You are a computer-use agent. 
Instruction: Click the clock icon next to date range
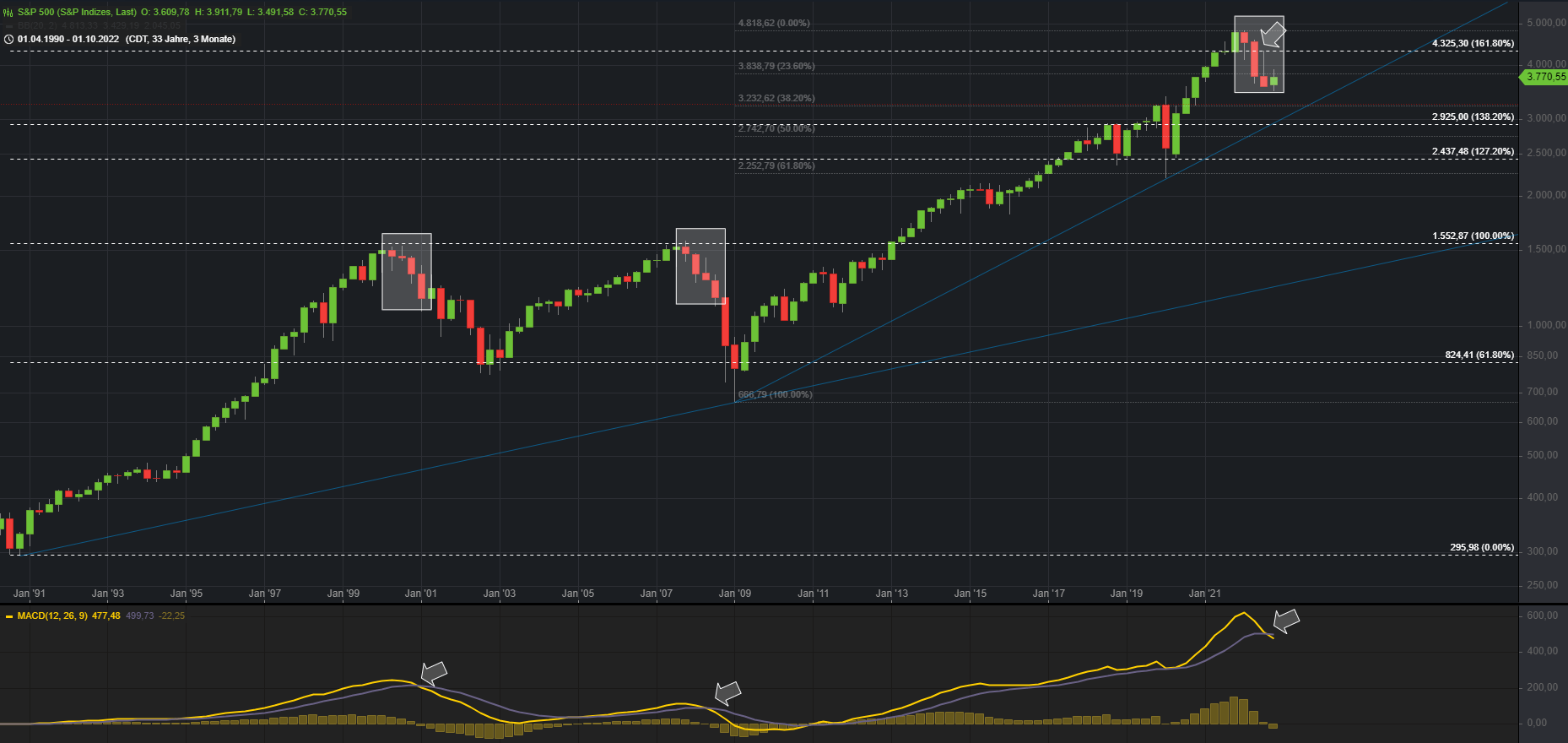(8, 40)
